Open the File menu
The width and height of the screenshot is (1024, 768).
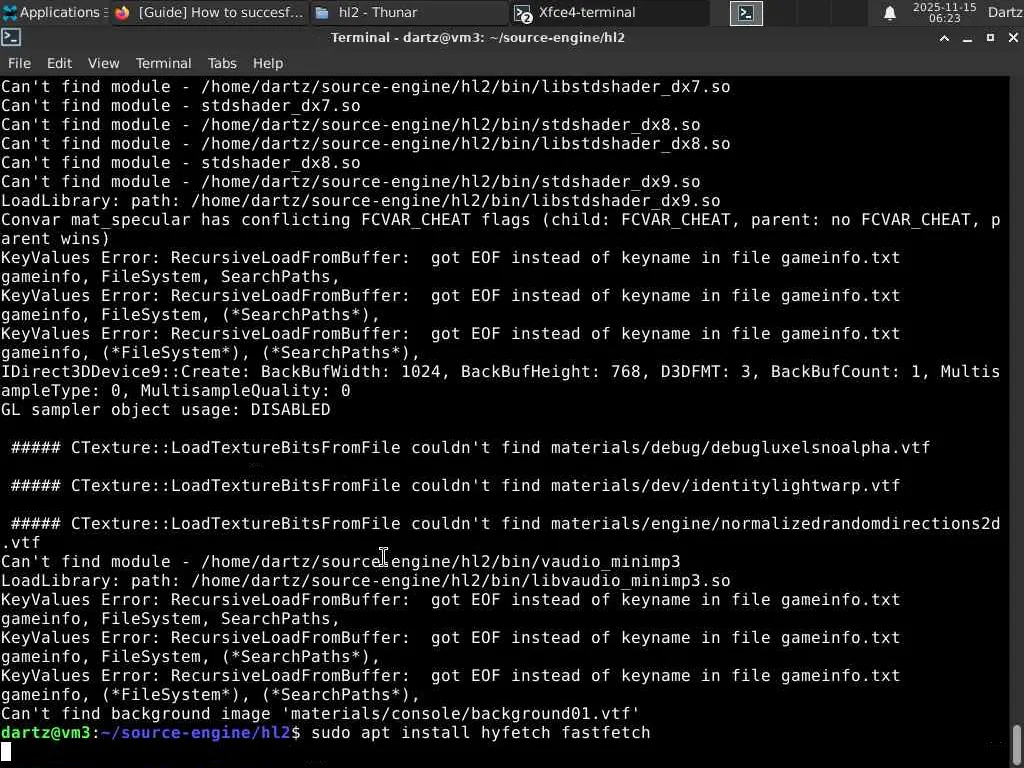(x=19, y=63)
